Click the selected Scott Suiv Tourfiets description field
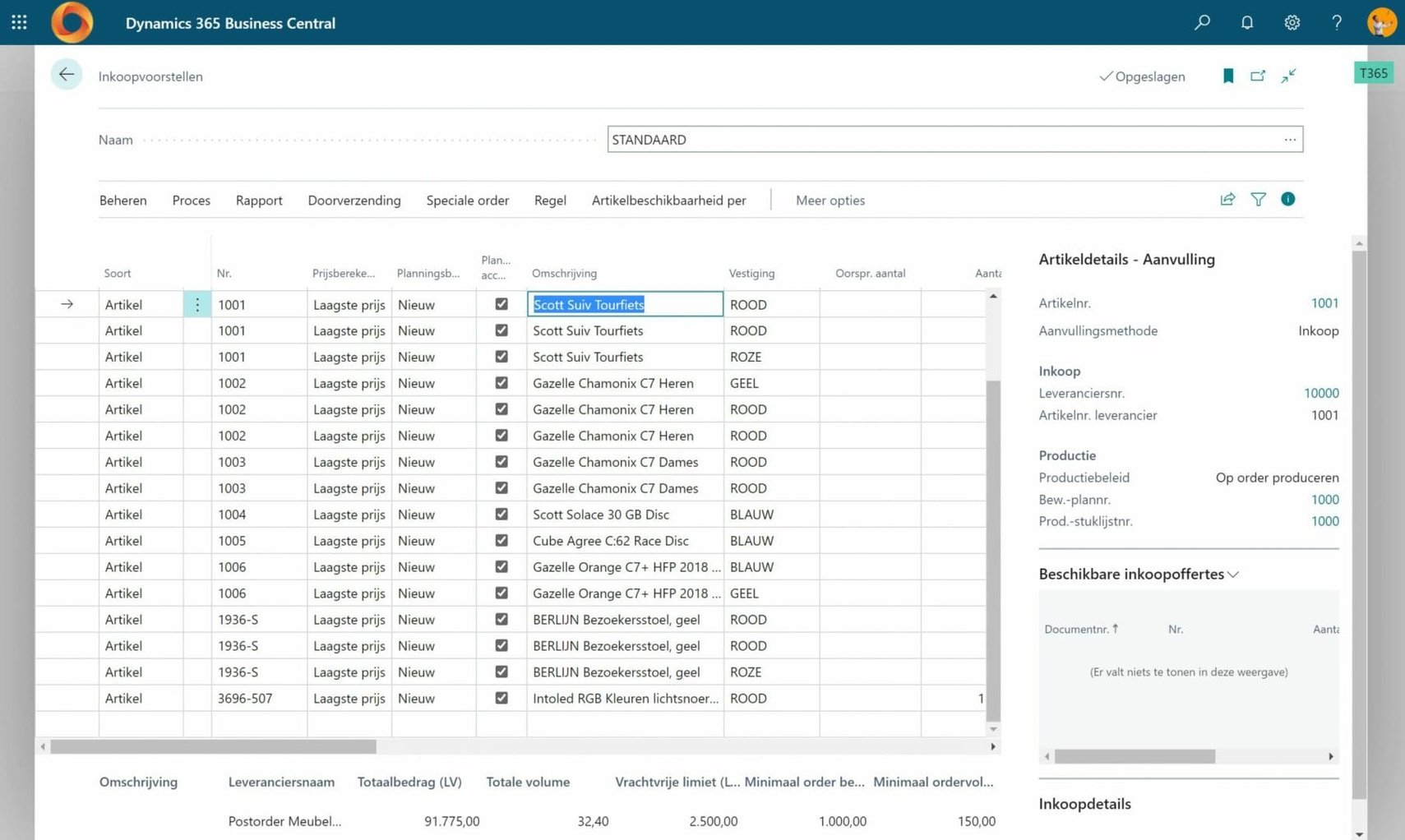Screen dimensions: 1405x840 625,304
